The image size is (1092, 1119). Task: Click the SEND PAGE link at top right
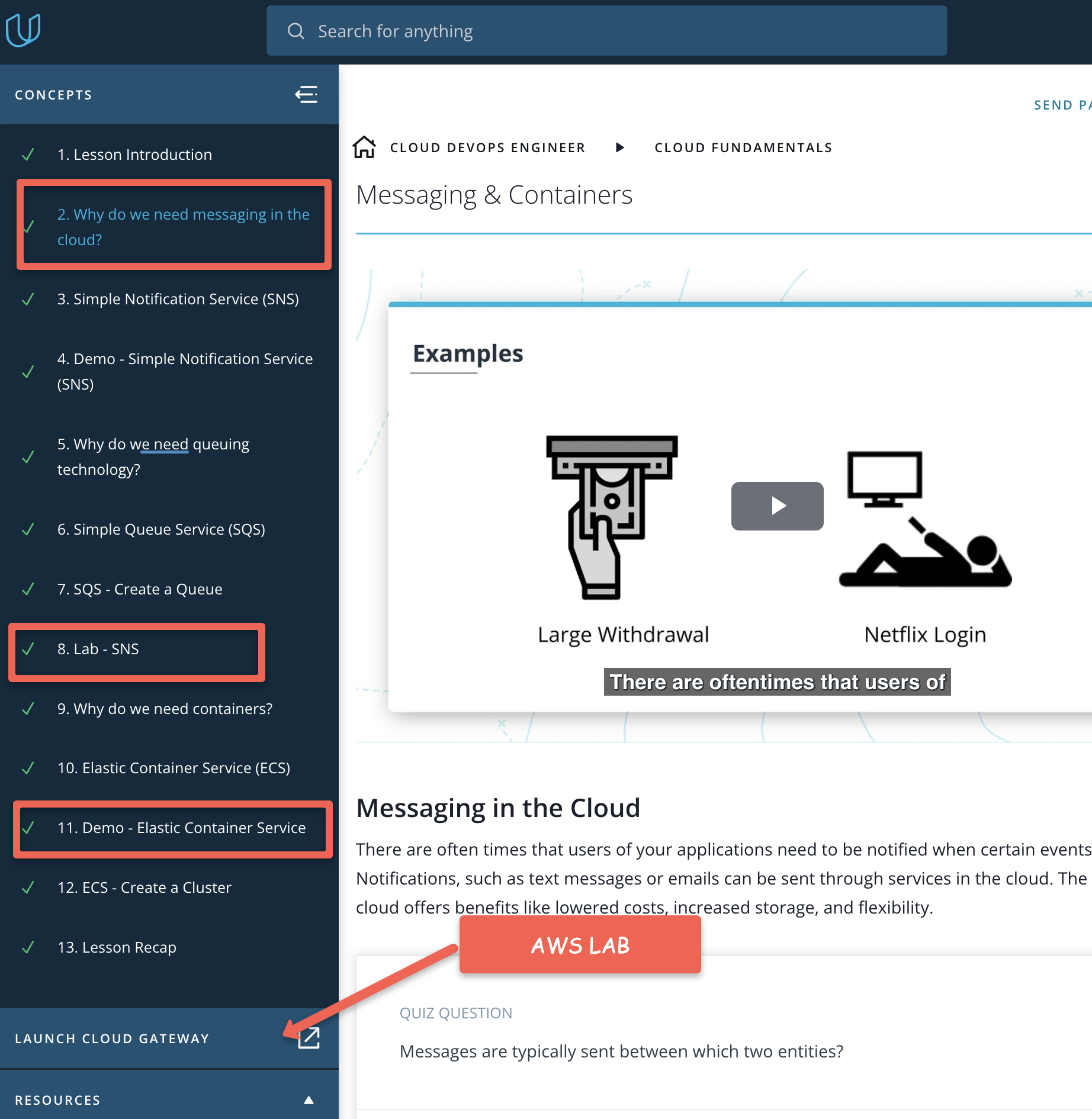click(x=1062, y=105)
